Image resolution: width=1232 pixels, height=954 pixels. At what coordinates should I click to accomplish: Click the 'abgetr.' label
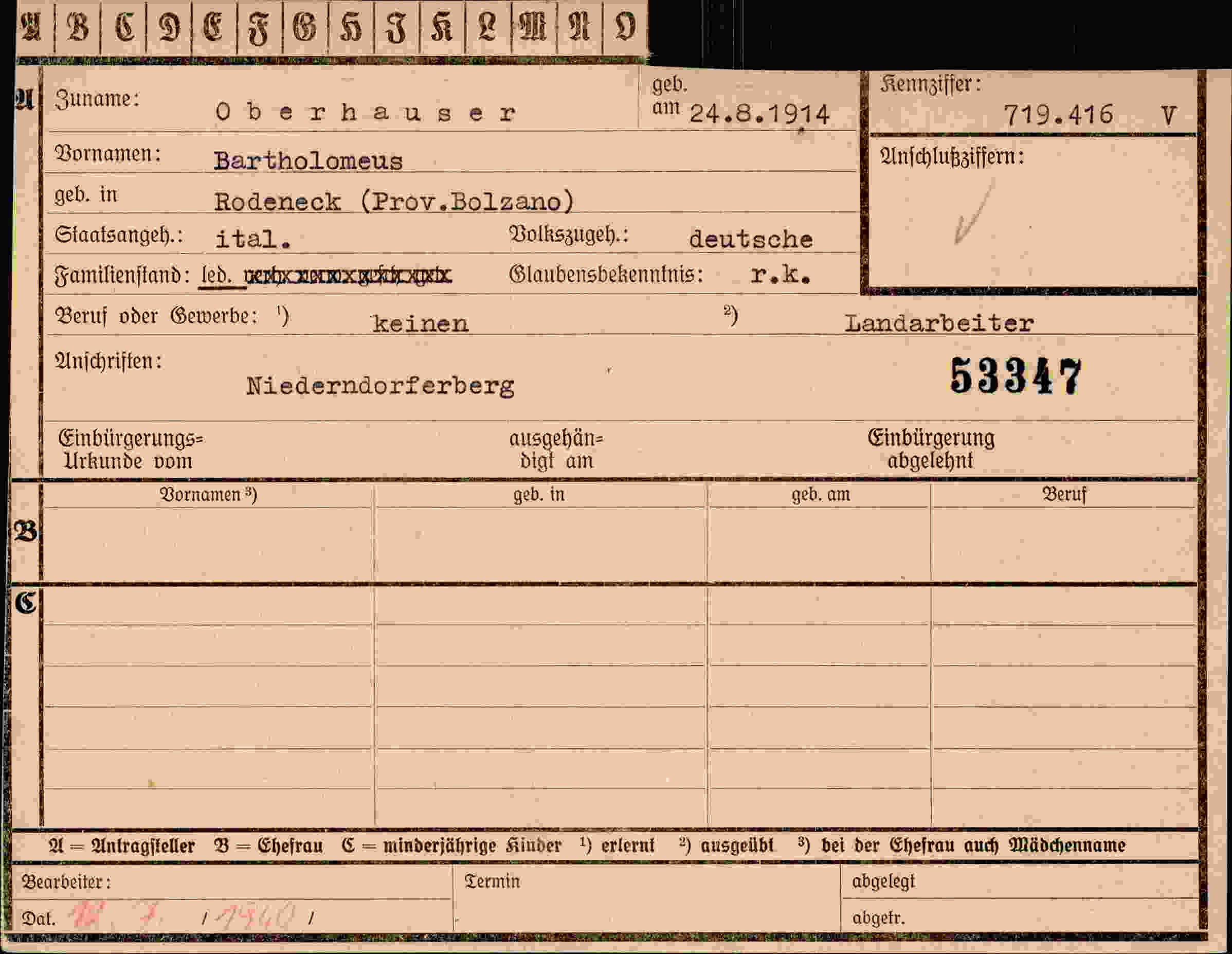tap(878, 919)
